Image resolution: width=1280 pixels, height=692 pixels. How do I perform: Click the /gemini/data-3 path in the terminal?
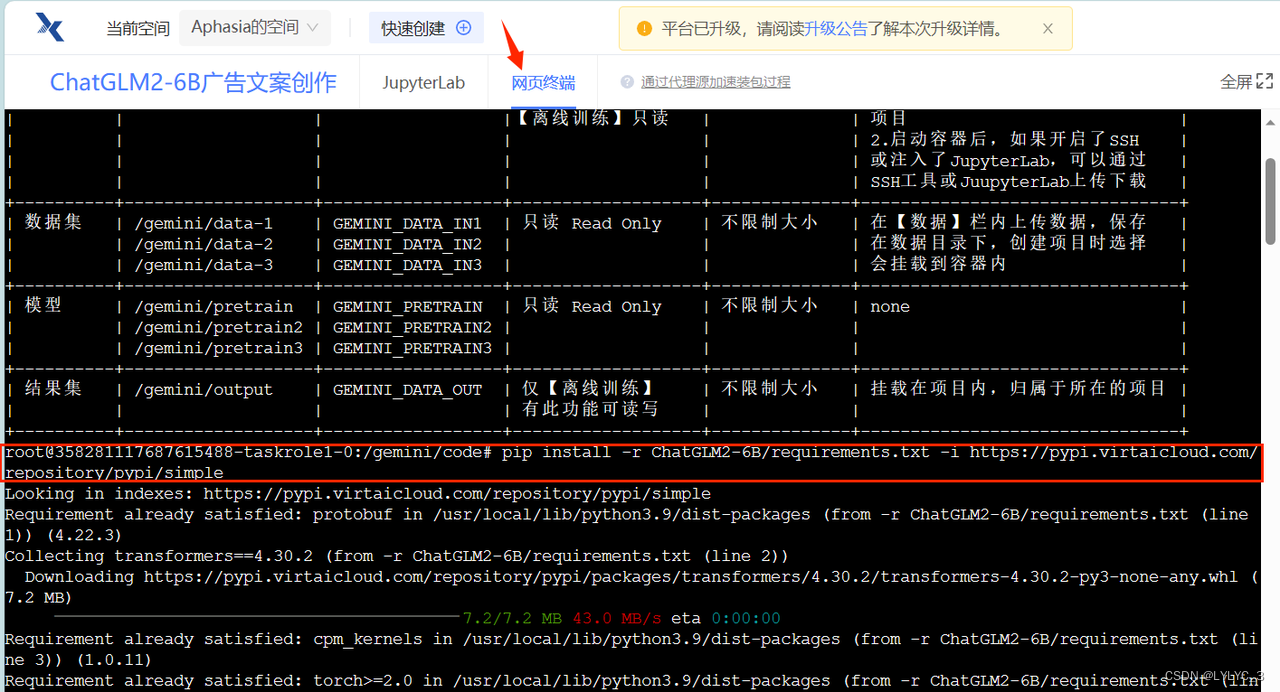pyautogui.click(x=203, y=266)
